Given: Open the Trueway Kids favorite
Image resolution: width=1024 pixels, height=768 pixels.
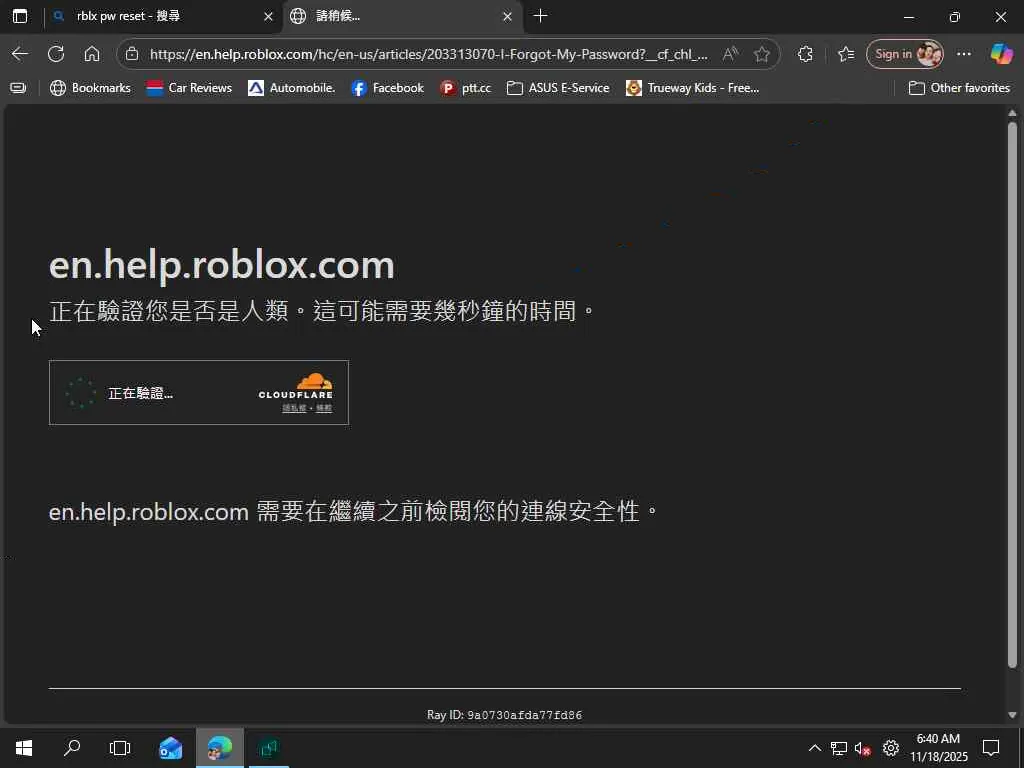Looking at the screenshot, I should [x=692, y=88].
